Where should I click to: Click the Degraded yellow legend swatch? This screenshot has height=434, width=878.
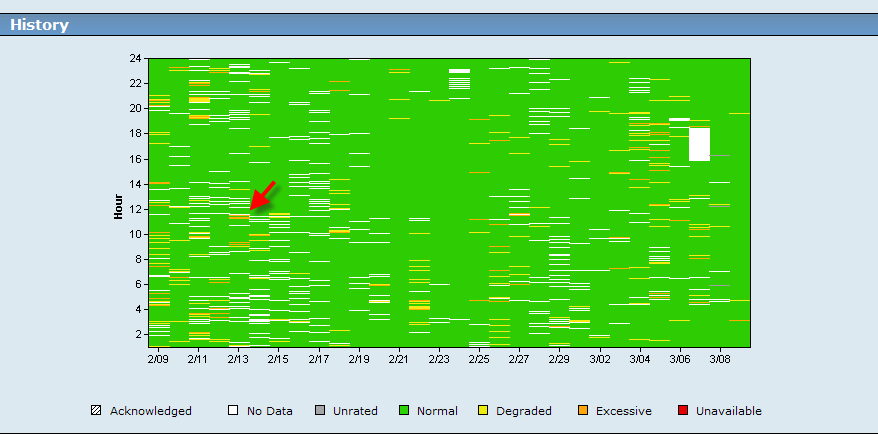point(483,410)
